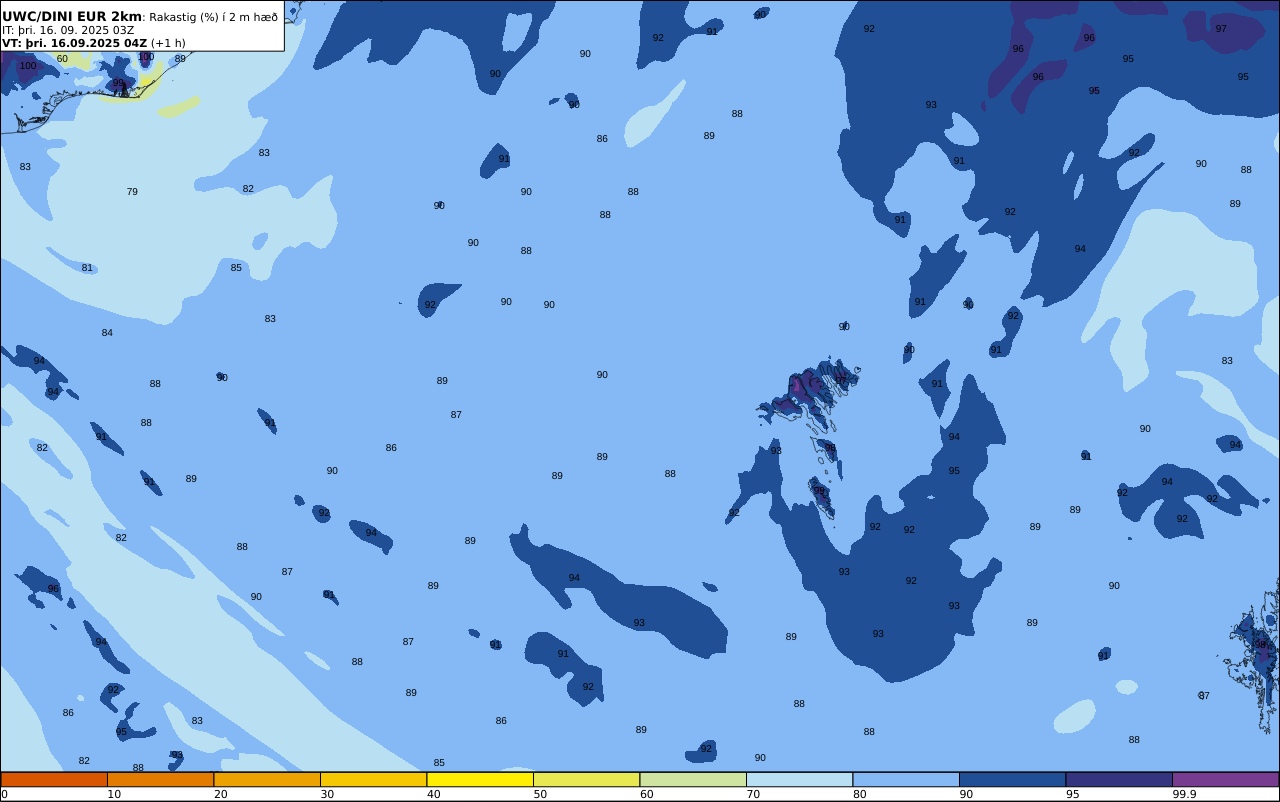Click the 10–20 orange legend swatch
Viewport: 1280px width, 802px height.
point(160,779)
